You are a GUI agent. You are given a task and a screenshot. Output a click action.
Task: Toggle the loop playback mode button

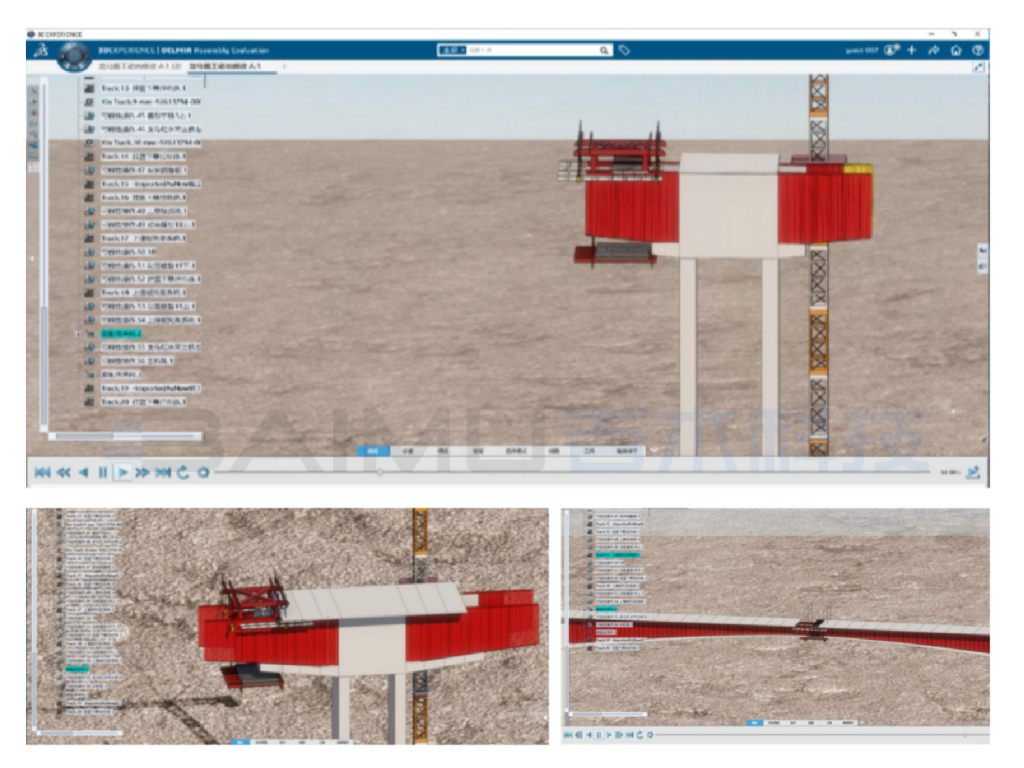[x=183, y=472]
